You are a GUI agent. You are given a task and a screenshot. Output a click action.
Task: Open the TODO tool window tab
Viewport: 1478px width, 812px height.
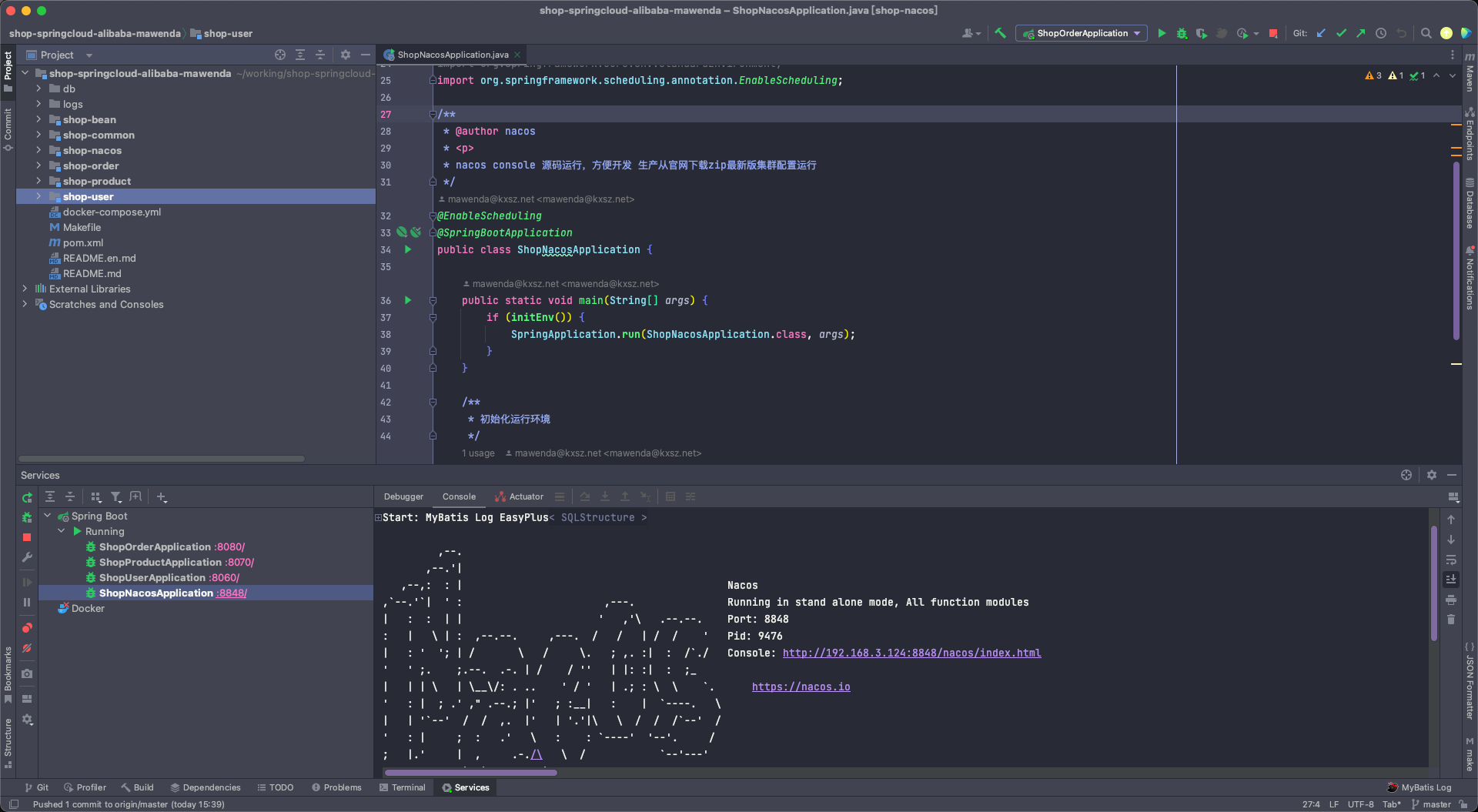(276, 787)
